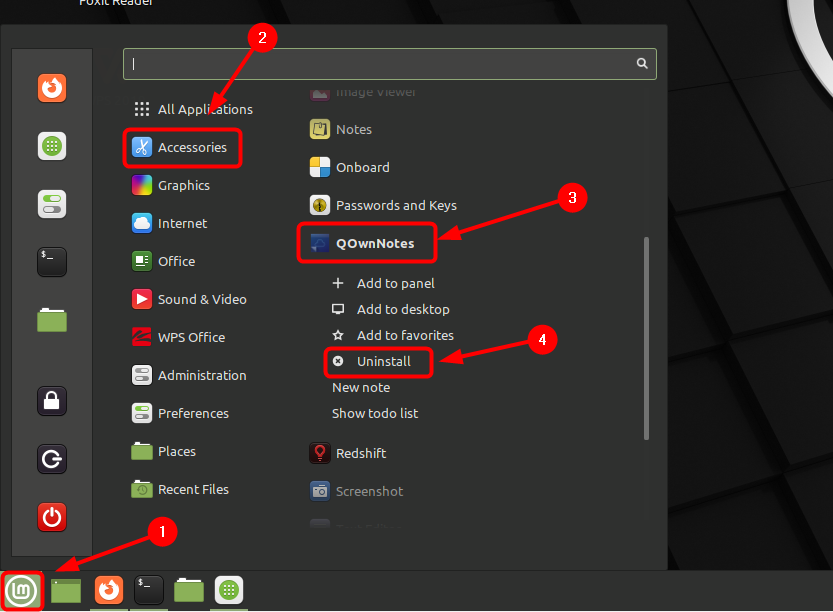Show the Recent Files category
Screen dimensions: 833x612
[181, 489]
